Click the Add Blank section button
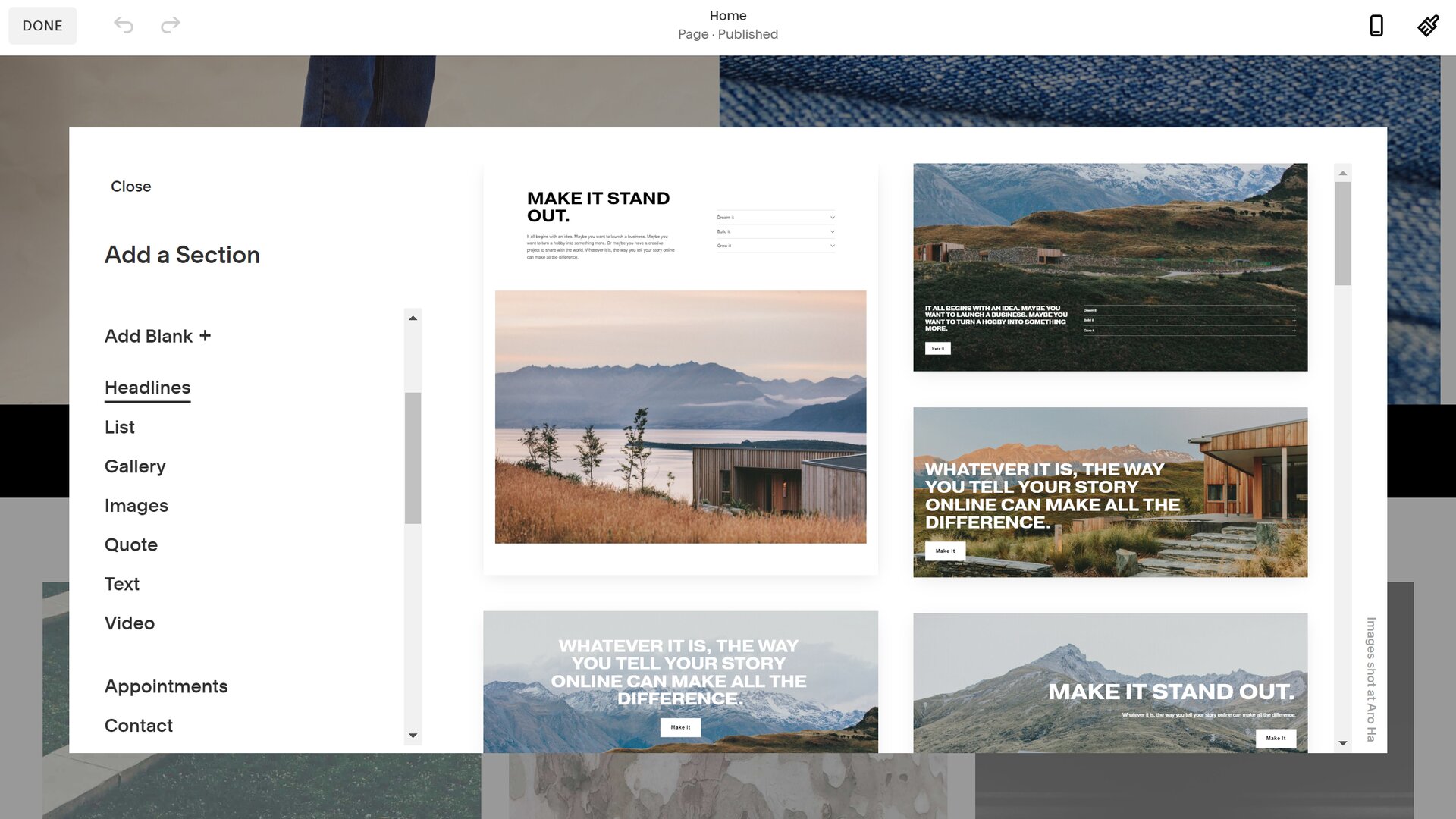1456x819 pixels. [x=158, y=335]
